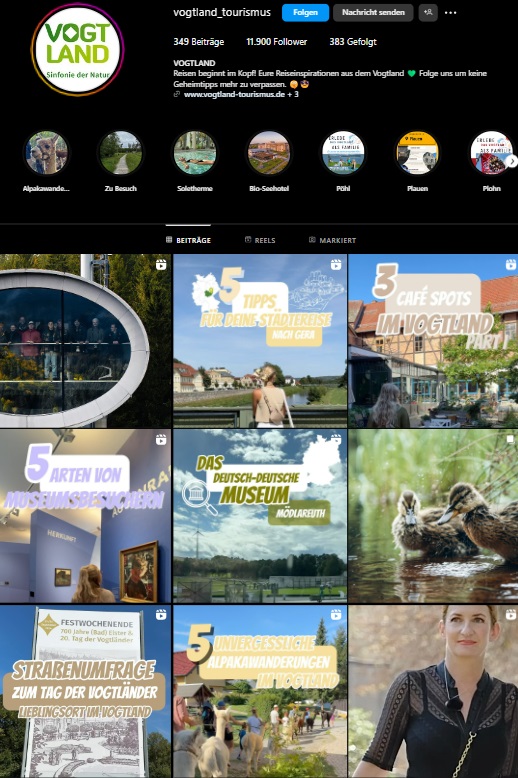Show next highlights with the arrow
Image resolution: width=518 pixels, height=778 pixels.
point(513,161)
